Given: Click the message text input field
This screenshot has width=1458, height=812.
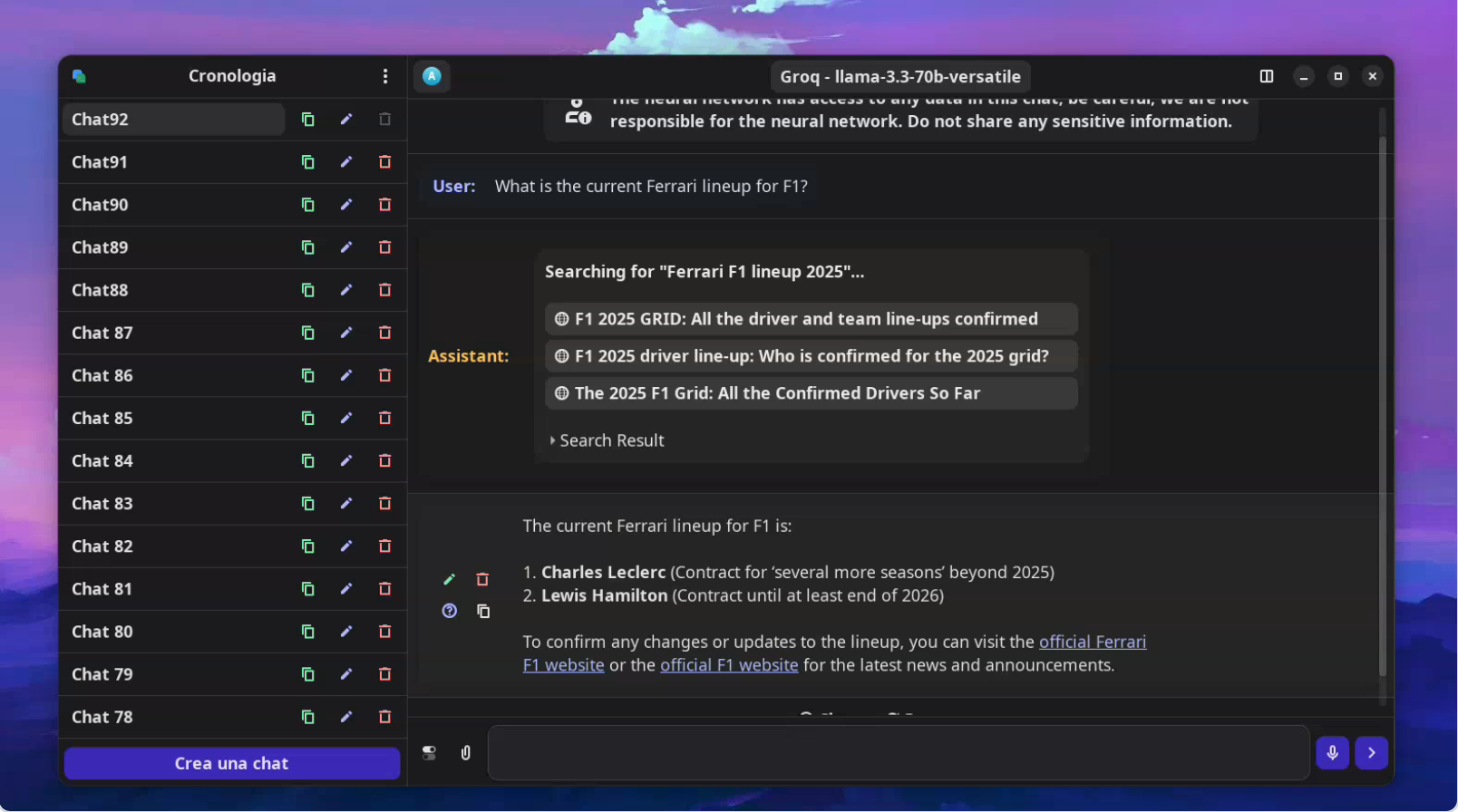Looking at the screenshot, I should 898,753.
